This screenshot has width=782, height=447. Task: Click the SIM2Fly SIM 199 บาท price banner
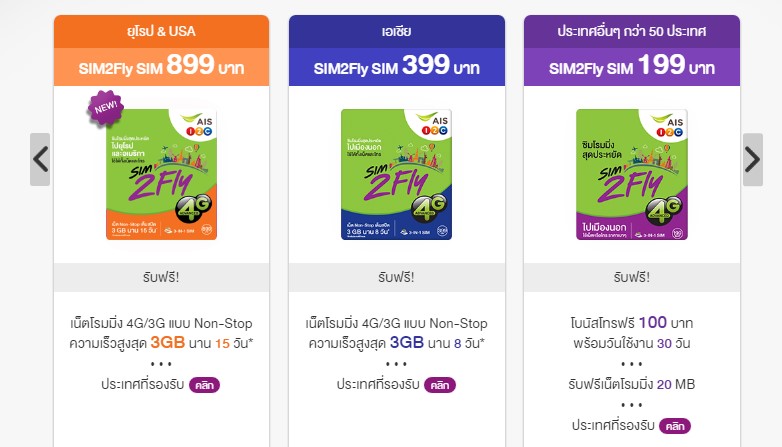coord(632,67)
